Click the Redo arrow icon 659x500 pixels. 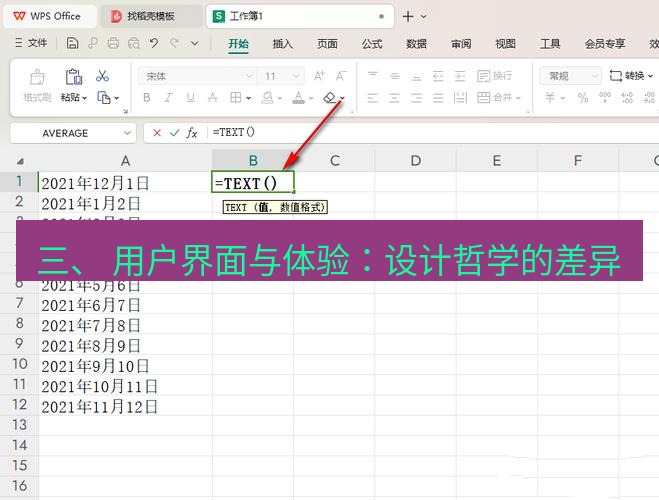pyautogui.click(x=174, y=43)
